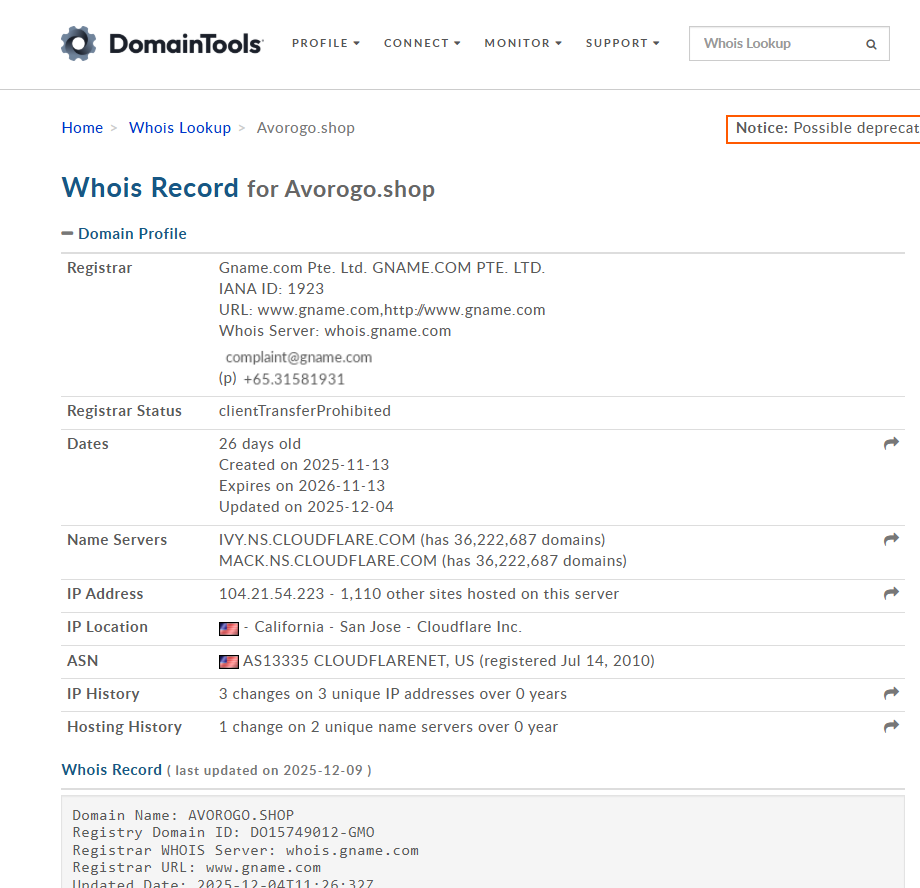Click the arrow icon beside Name Servers
This screenshot has width=920, height=888.
[891, 539]
